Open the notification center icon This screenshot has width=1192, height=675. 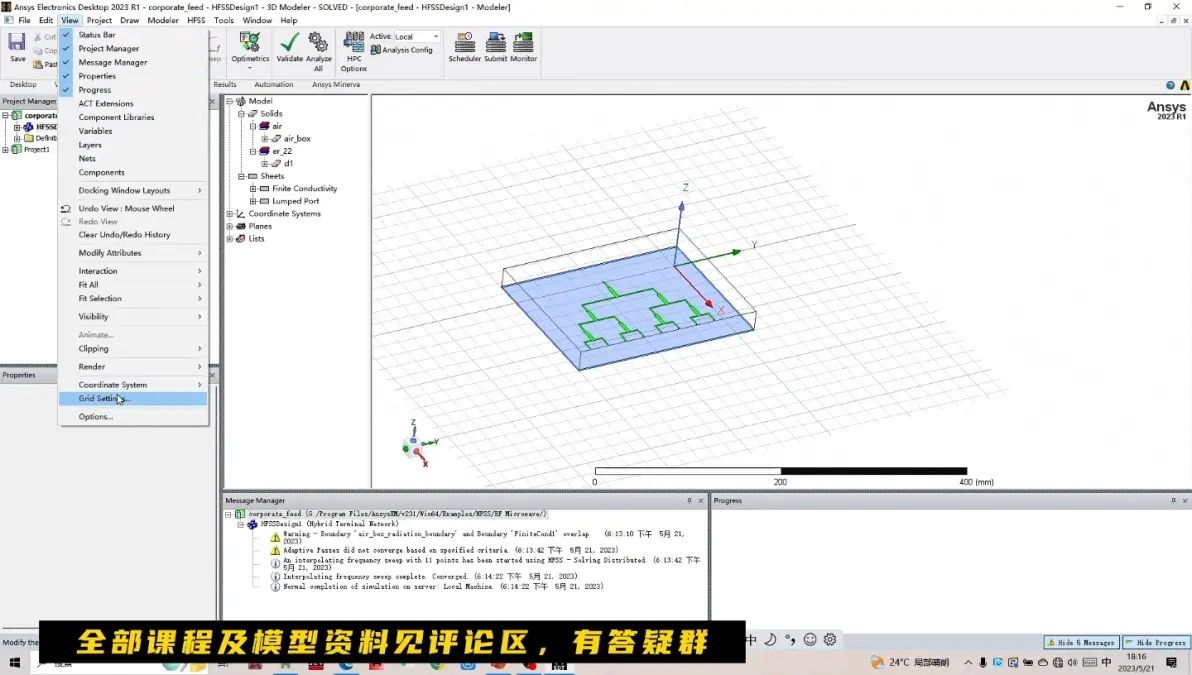point(1171,663)
